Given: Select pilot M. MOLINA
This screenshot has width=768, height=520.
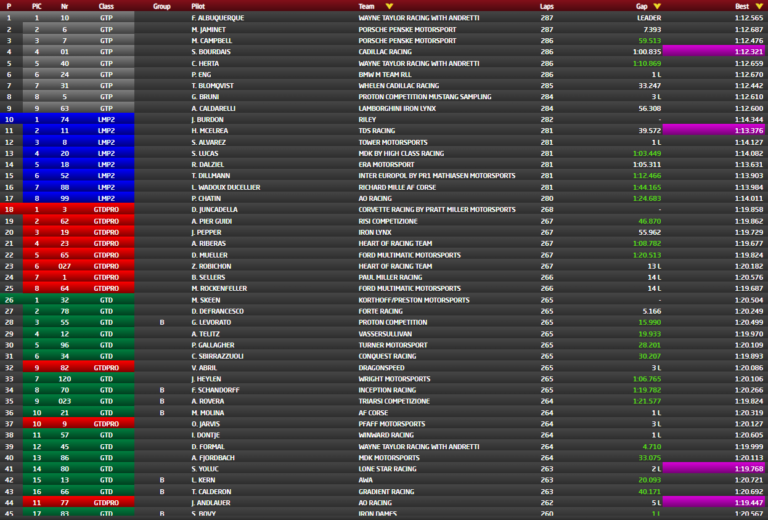Looking at the screenshot, I should 208,413.
